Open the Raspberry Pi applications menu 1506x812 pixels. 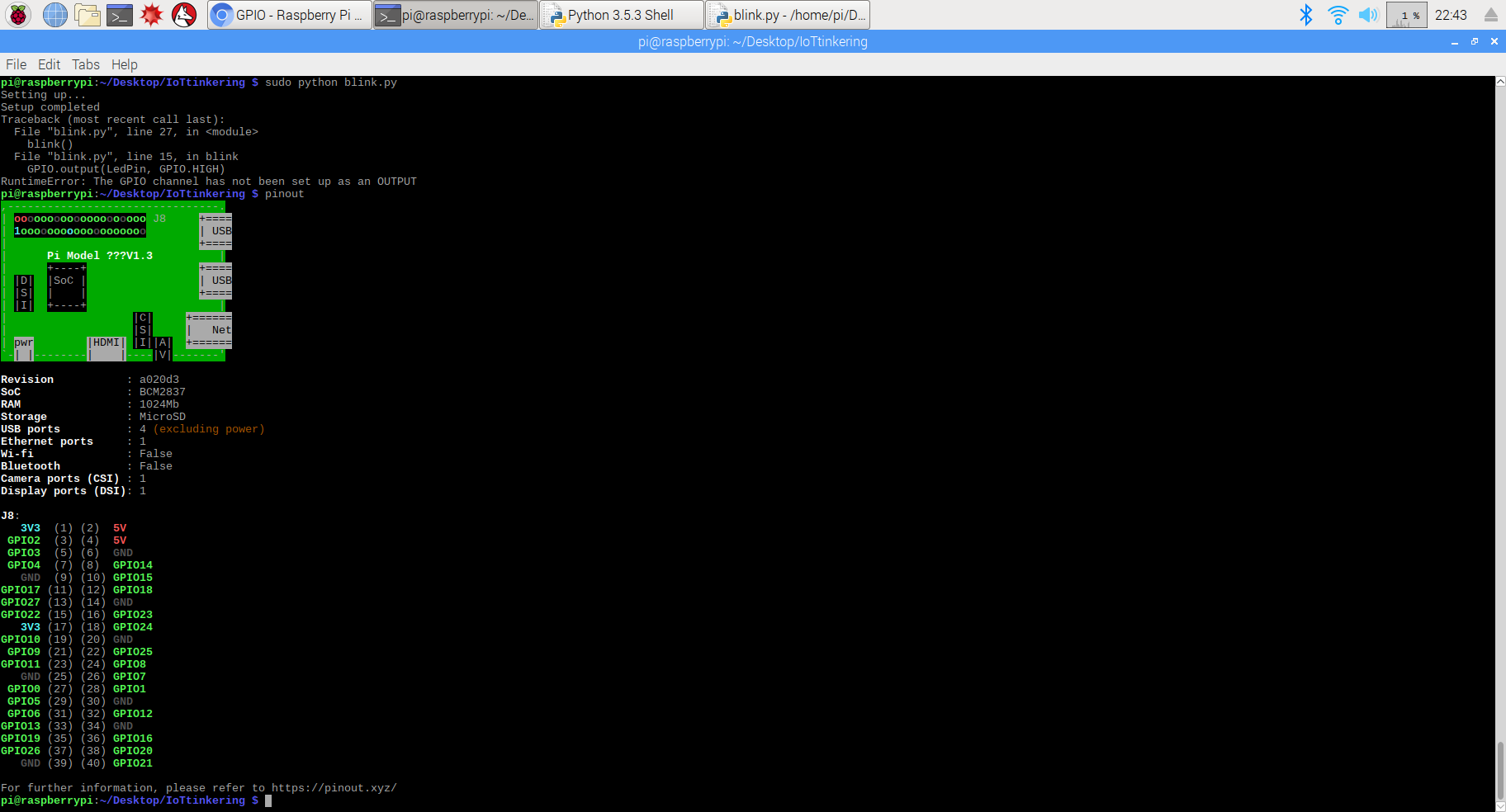[17, 14]
